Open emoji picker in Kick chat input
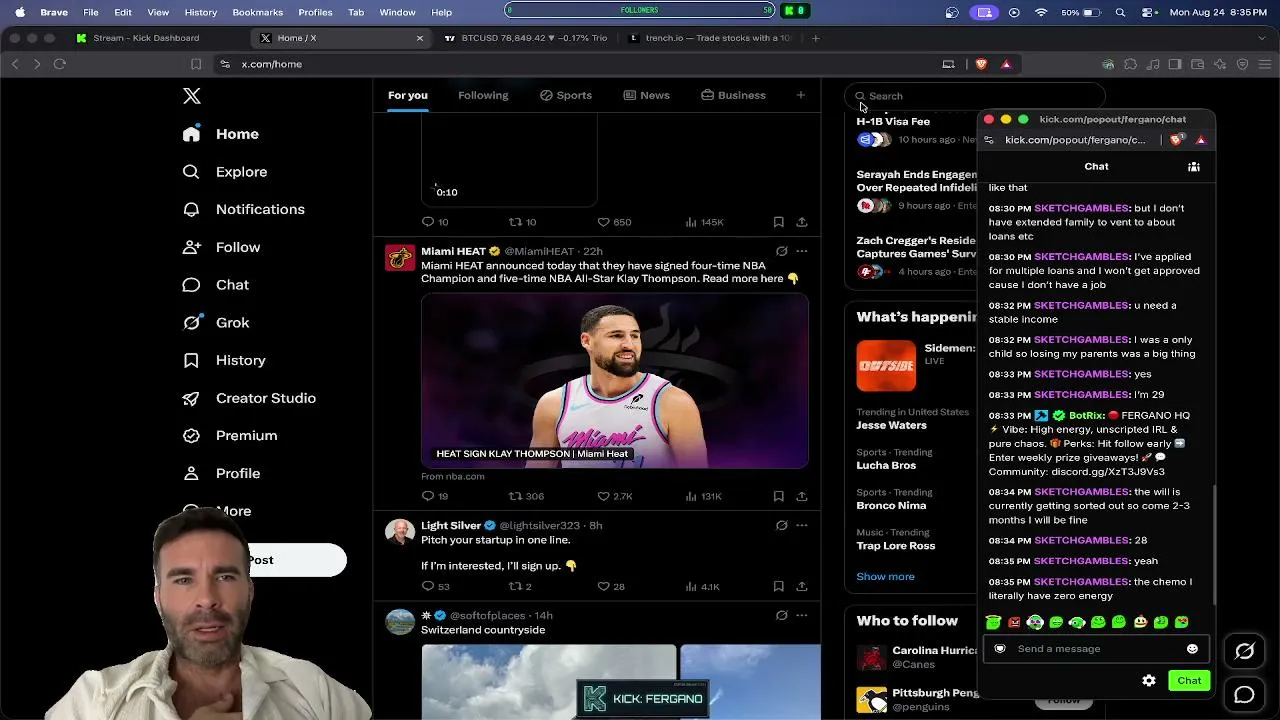This screenshot has width=1280, height=720. (x=1192, y=649)
